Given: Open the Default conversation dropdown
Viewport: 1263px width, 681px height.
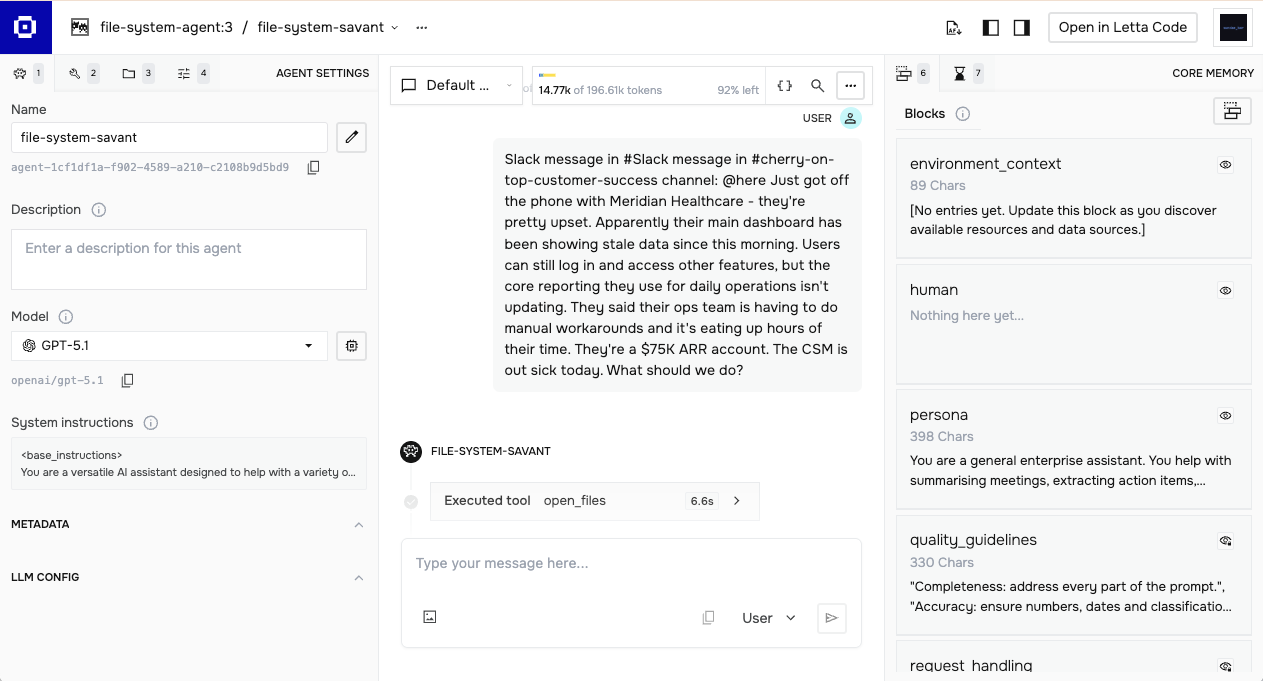Looking at the screenshot, I should [456, 85].
